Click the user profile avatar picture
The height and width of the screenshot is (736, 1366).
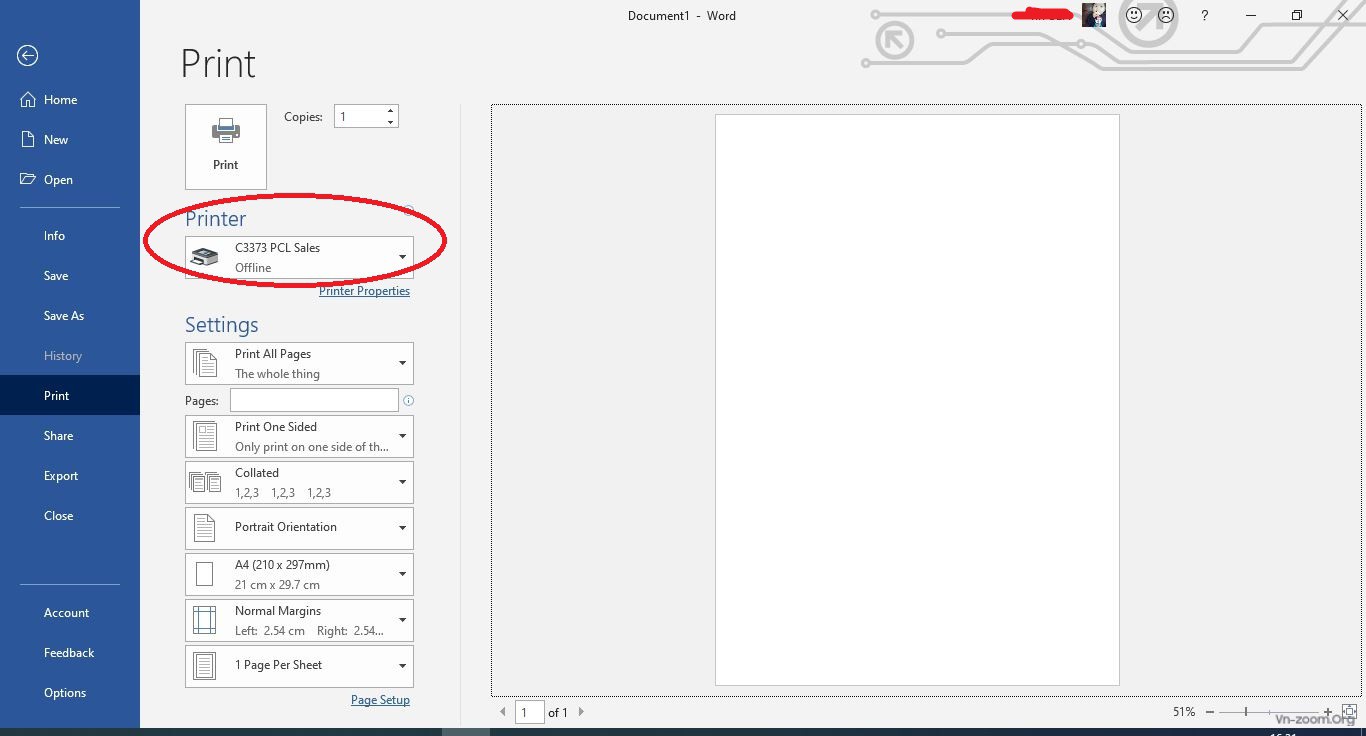point(1094,15)
